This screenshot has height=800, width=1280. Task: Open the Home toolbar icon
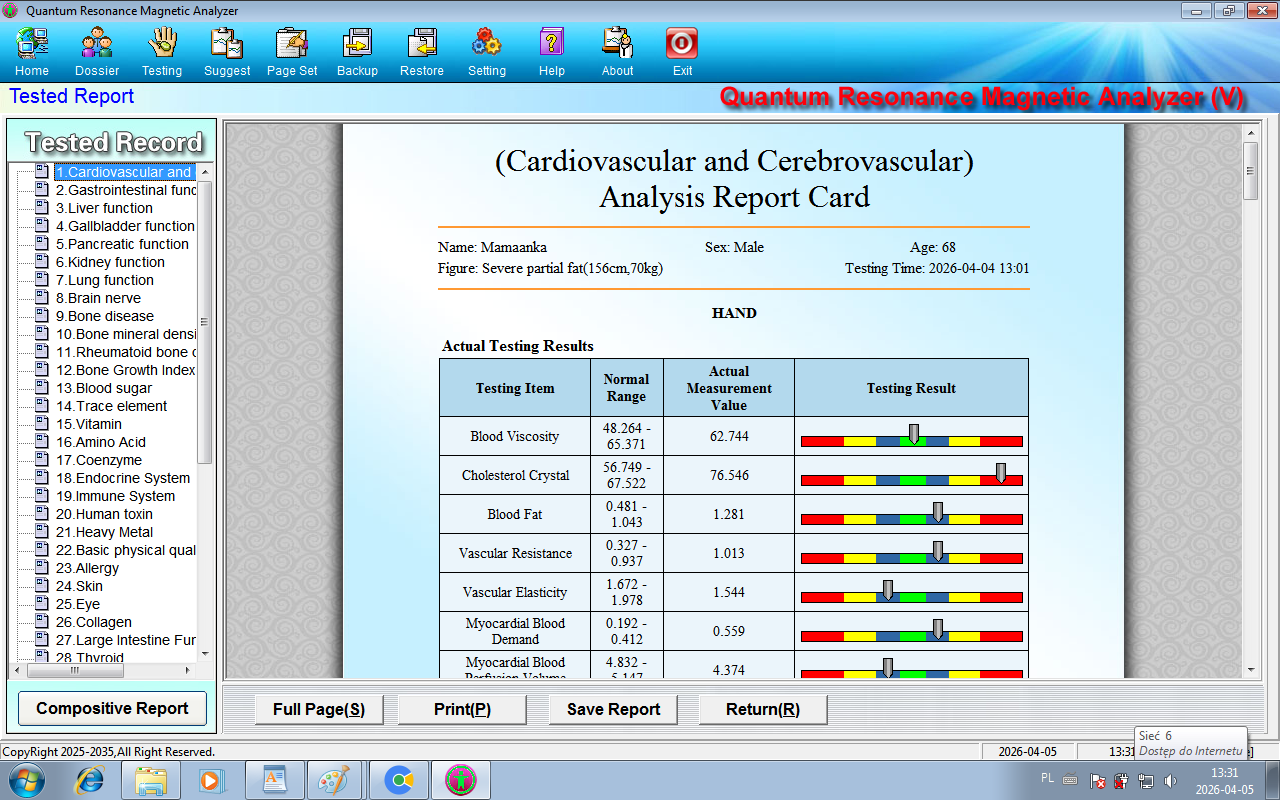[x=32, y=45]
